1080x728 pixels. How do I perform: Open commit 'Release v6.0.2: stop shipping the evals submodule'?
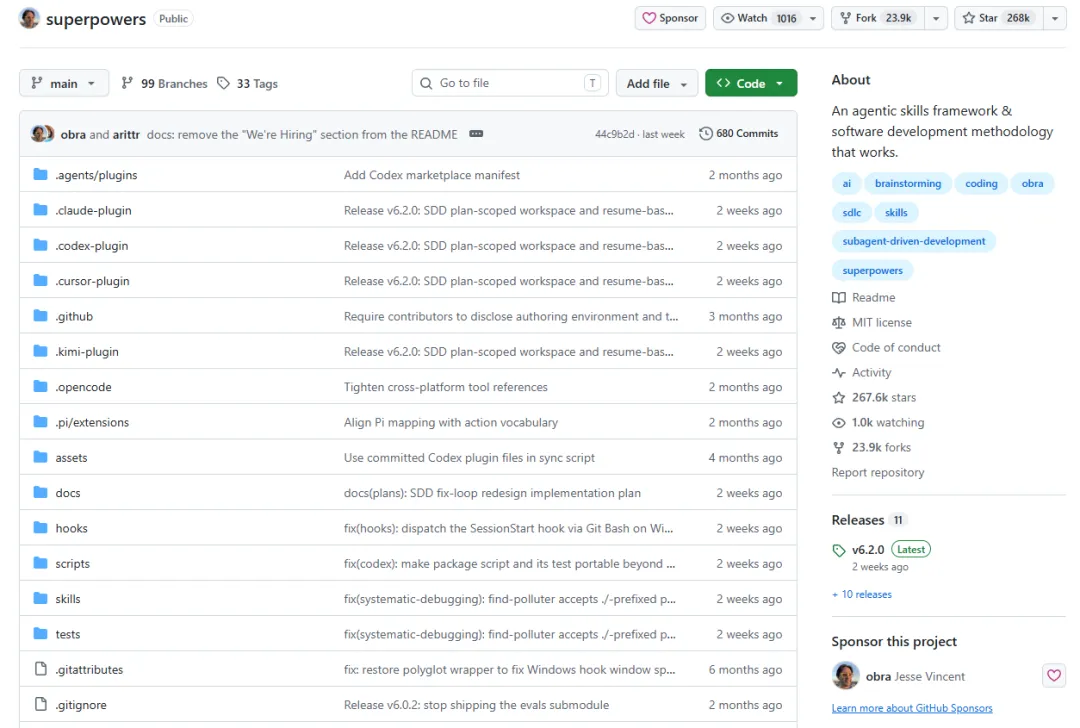pos(476,705)
